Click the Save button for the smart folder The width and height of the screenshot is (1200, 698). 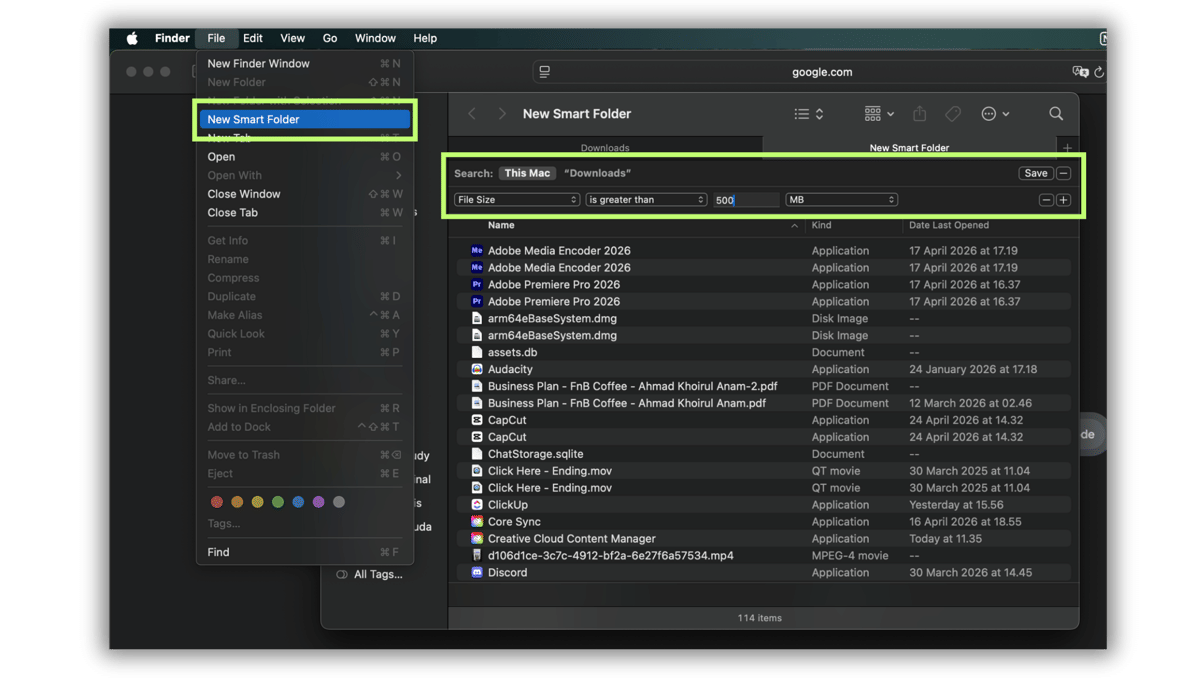pos(1035,172)
